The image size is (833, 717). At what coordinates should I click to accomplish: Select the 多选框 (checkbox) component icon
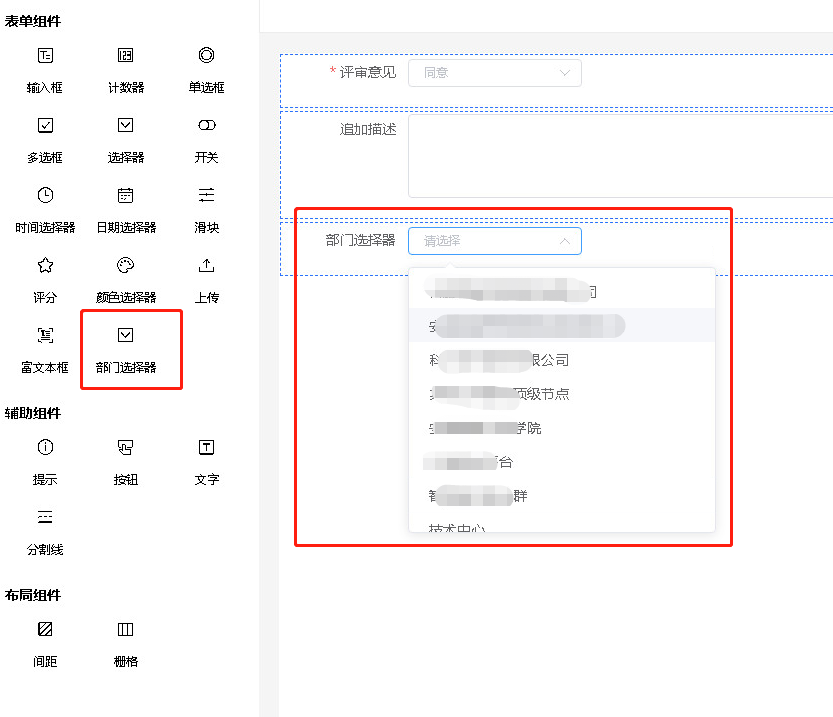point(45,126)
